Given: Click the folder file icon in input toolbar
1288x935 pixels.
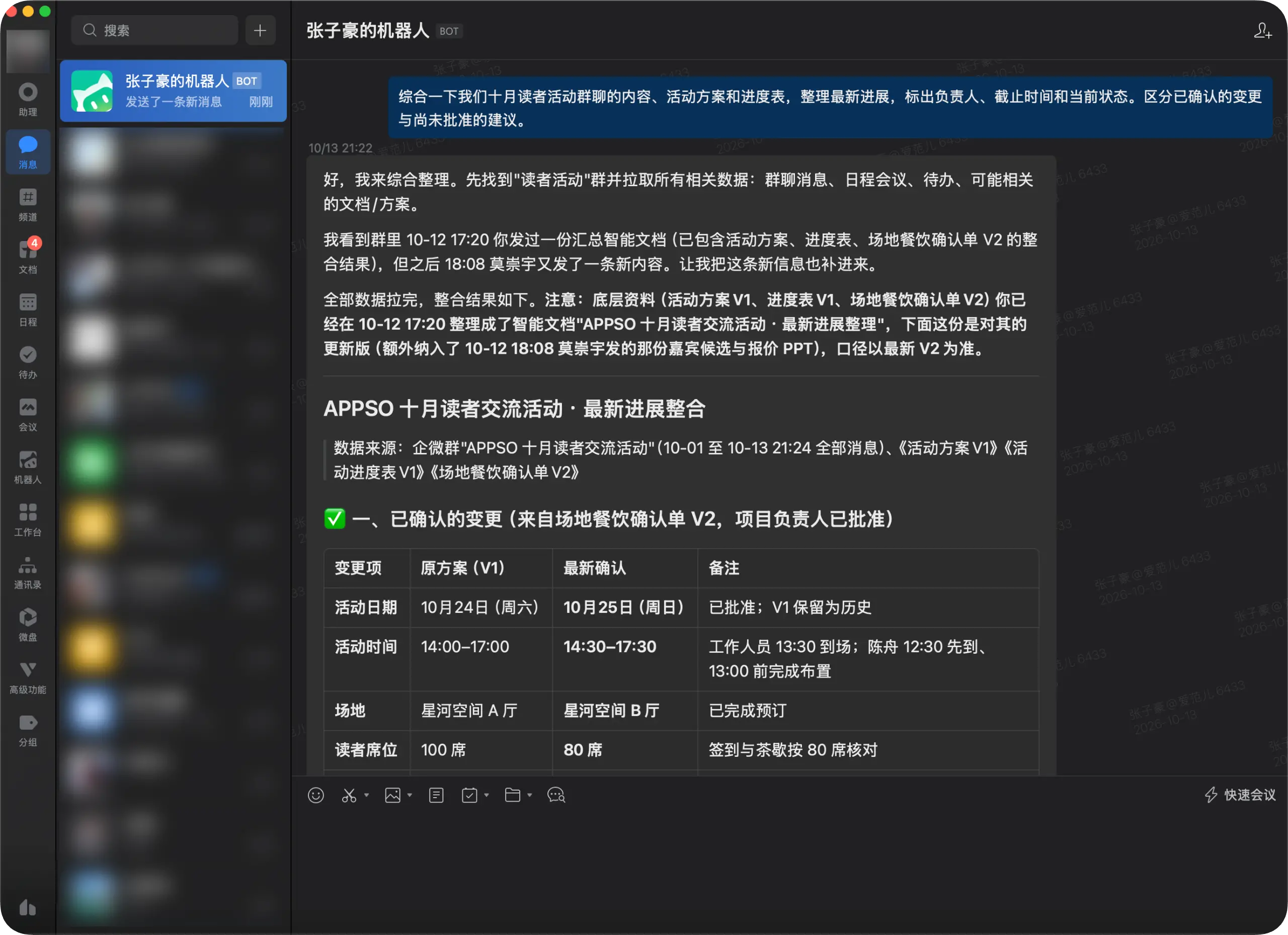Looking at the screenshot, I should 512,795.
